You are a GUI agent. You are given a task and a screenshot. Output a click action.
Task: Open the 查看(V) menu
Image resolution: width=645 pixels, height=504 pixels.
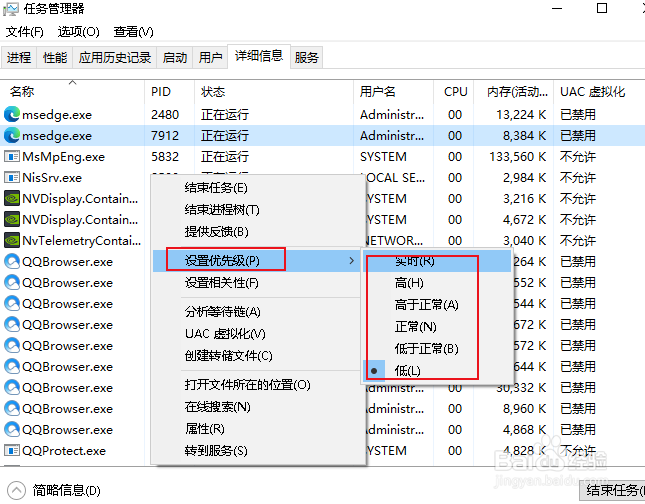[x=133, y=32]
